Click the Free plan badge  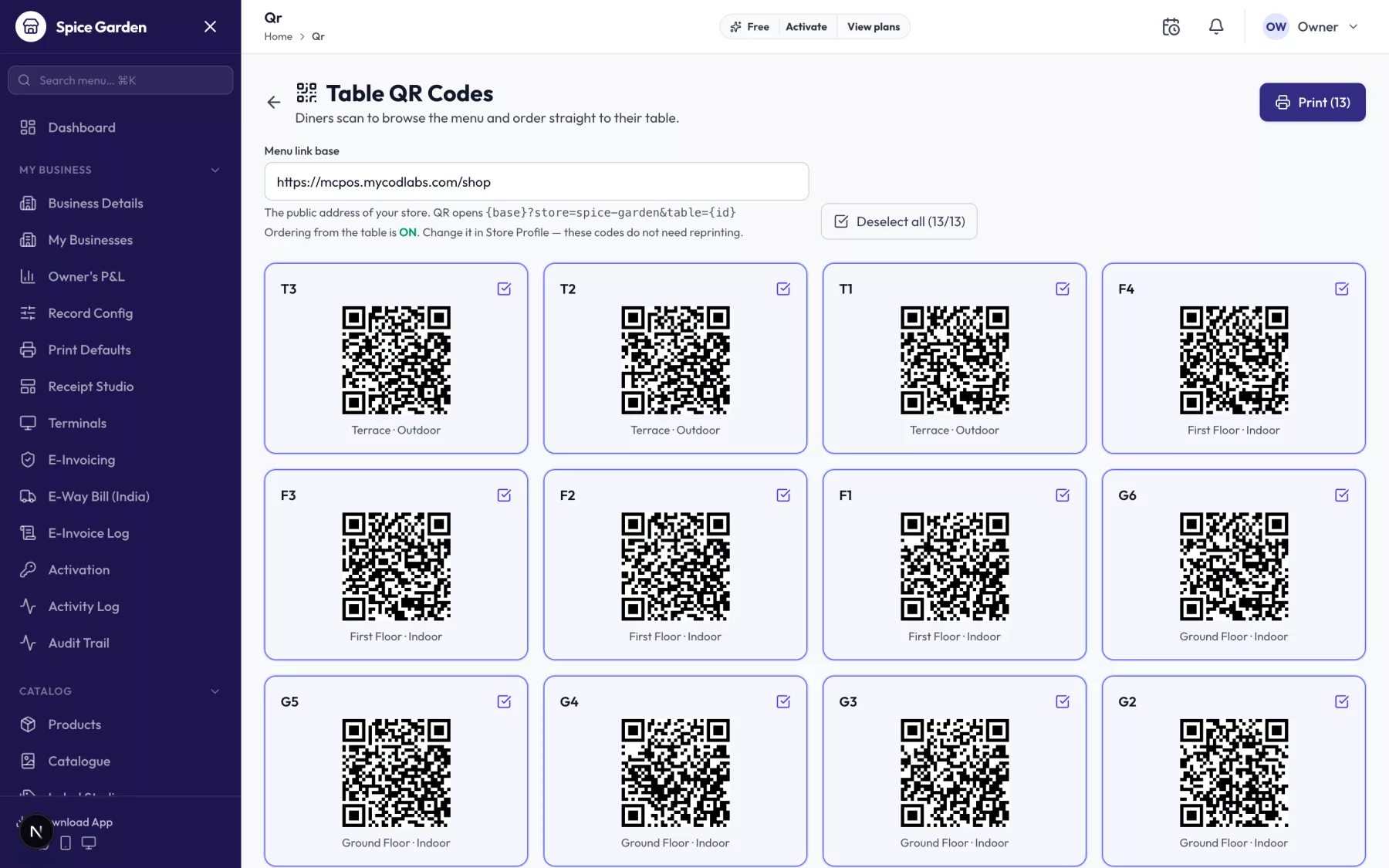click(749, 27)
